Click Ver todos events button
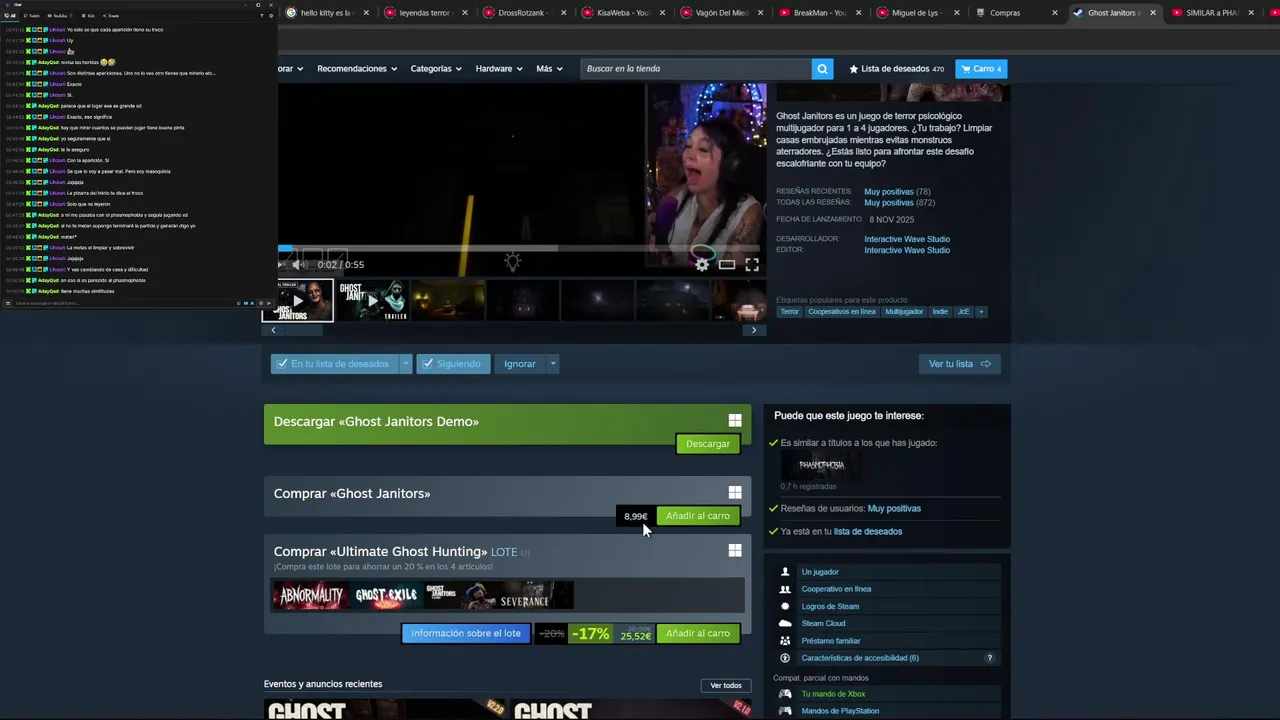The height and width of the screenshot is (720, 1280). click(726, 686)
